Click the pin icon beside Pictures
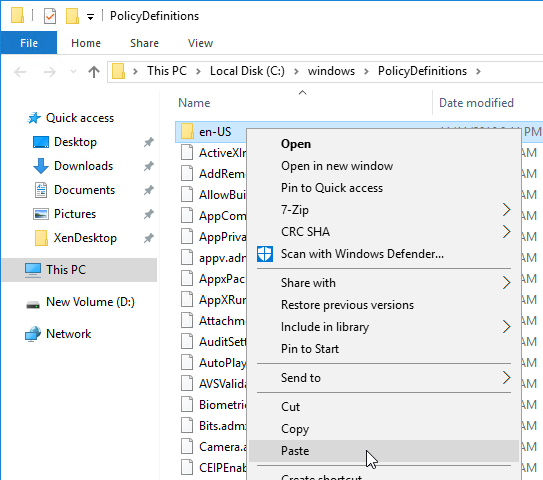 pyautogui.click(x=149, y=214)
